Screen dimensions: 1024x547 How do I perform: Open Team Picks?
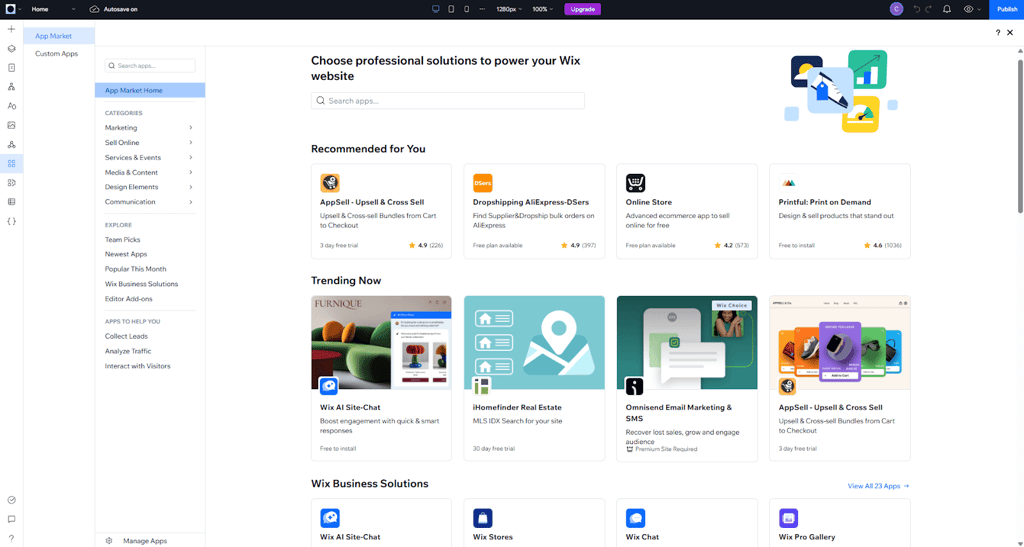[123, 240]
